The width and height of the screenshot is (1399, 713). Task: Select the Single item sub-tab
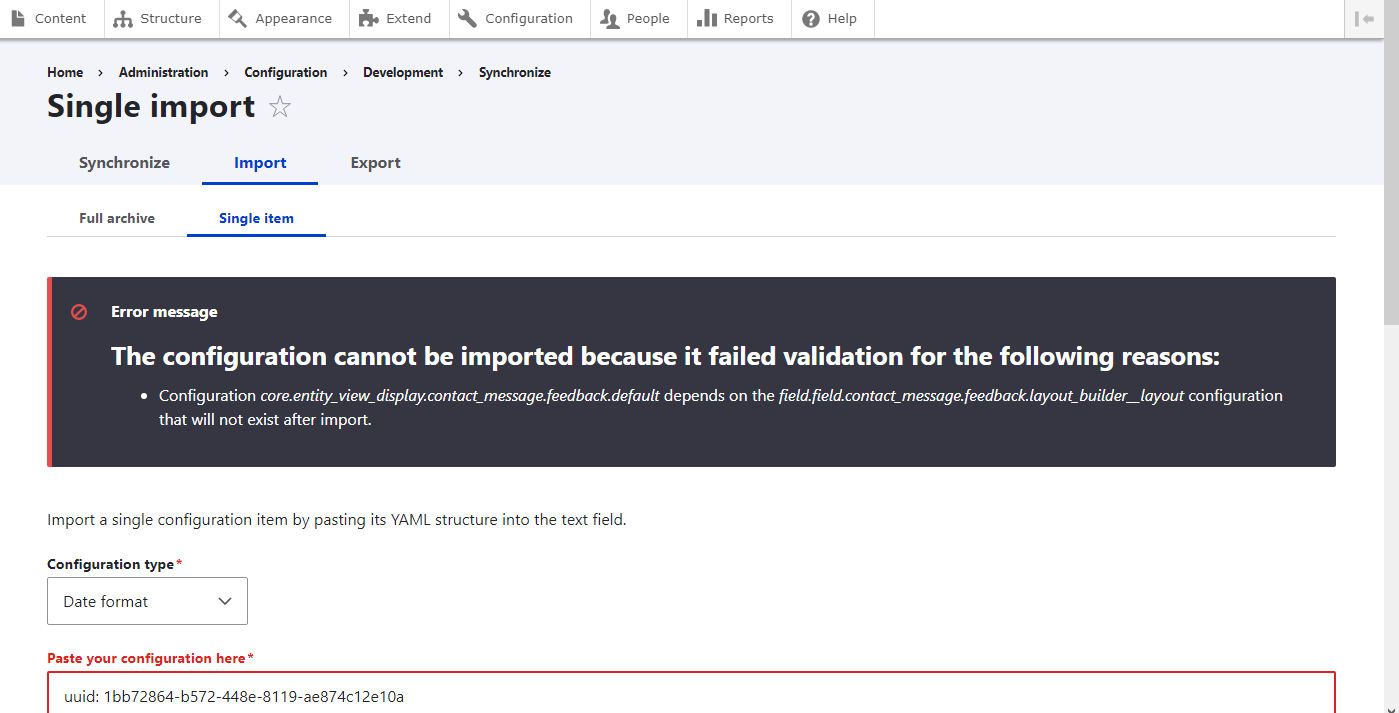click(256, 218)
